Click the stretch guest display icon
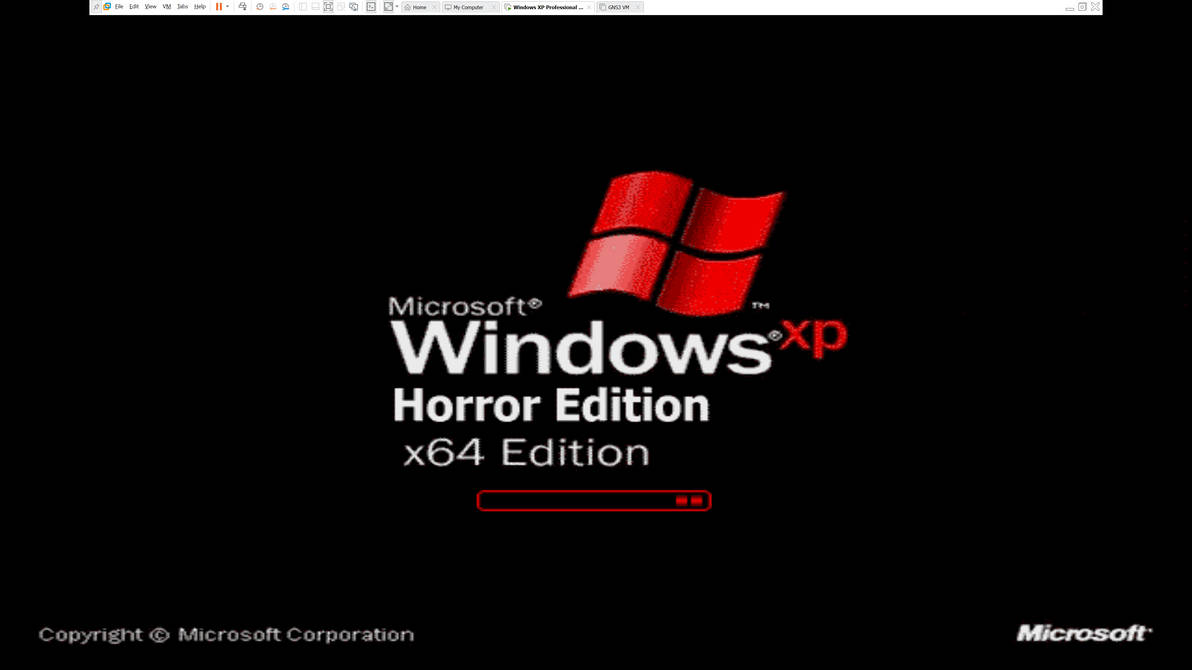The height and width of the screenshot is (670, 1192). coord(388,7)
